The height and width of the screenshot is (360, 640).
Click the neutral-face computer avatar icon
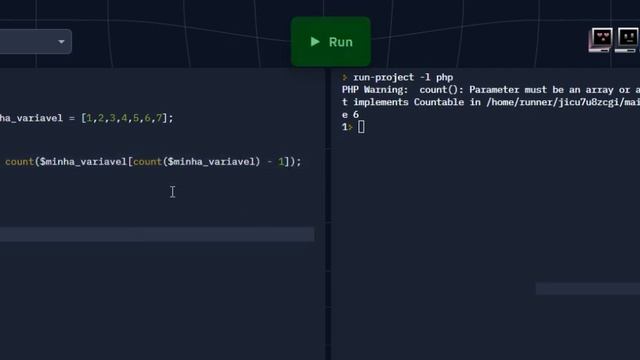click(x=627, y=40)
